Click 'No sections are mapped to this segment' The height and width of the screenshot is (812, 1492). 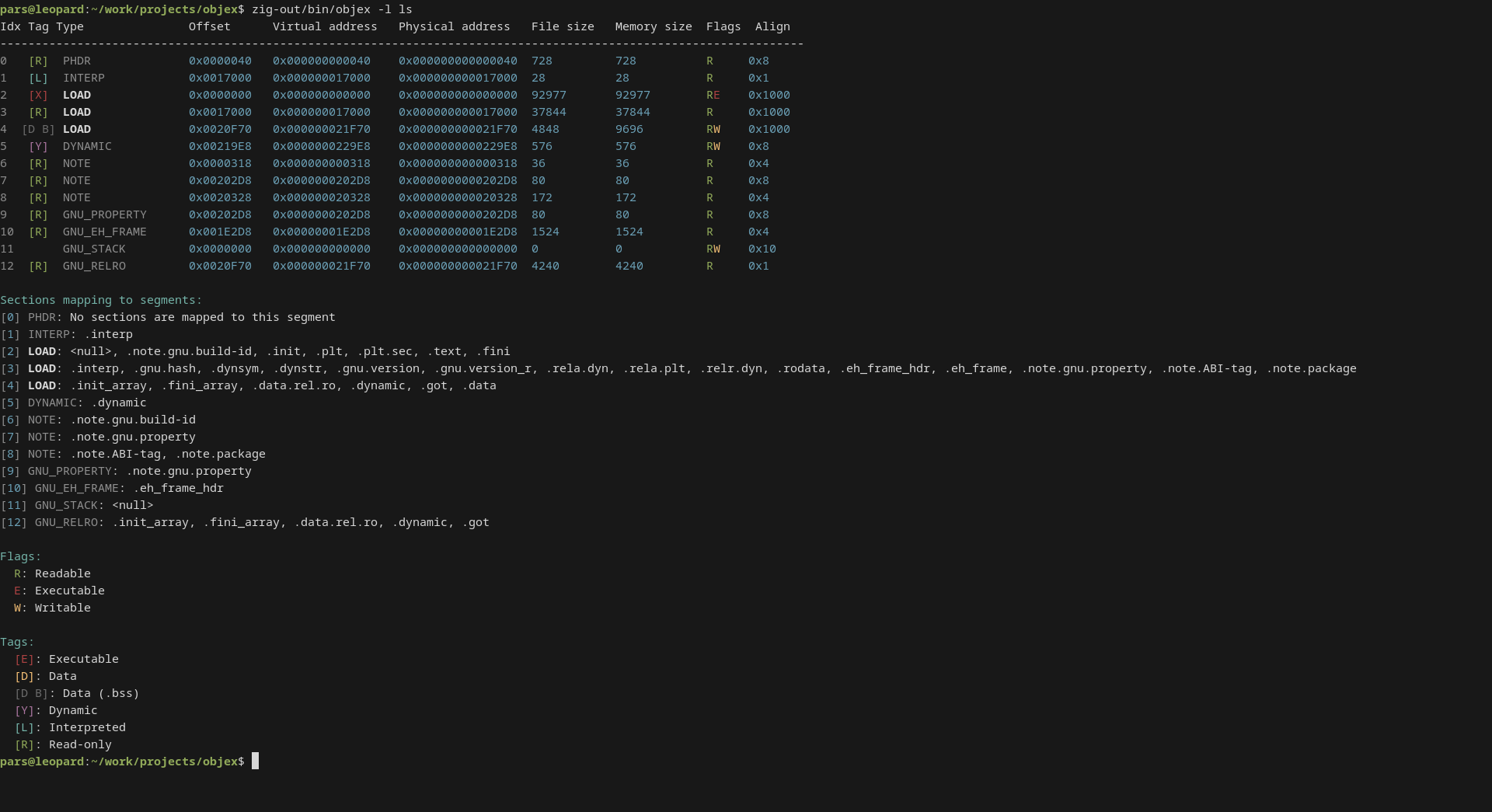[203, 317]
